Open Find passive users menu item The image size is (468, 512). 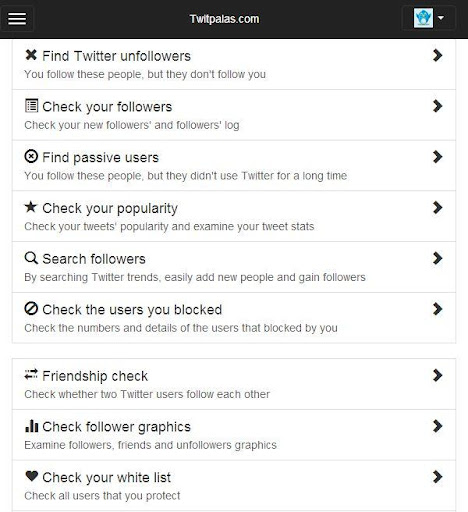[234, 166]
